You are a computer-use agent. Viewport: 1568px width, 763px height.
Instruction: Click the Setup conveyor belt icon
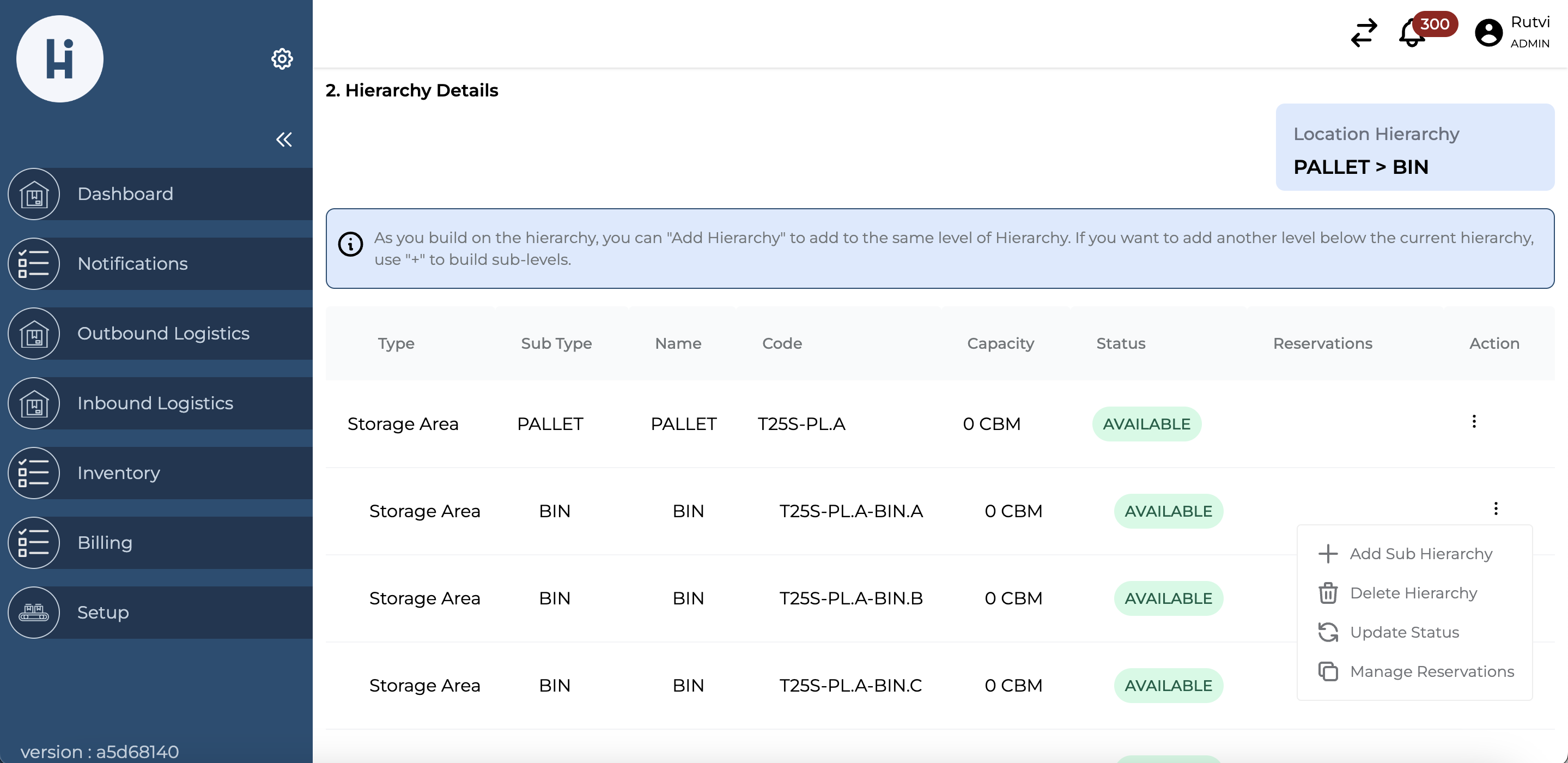(x=33, y=612)
